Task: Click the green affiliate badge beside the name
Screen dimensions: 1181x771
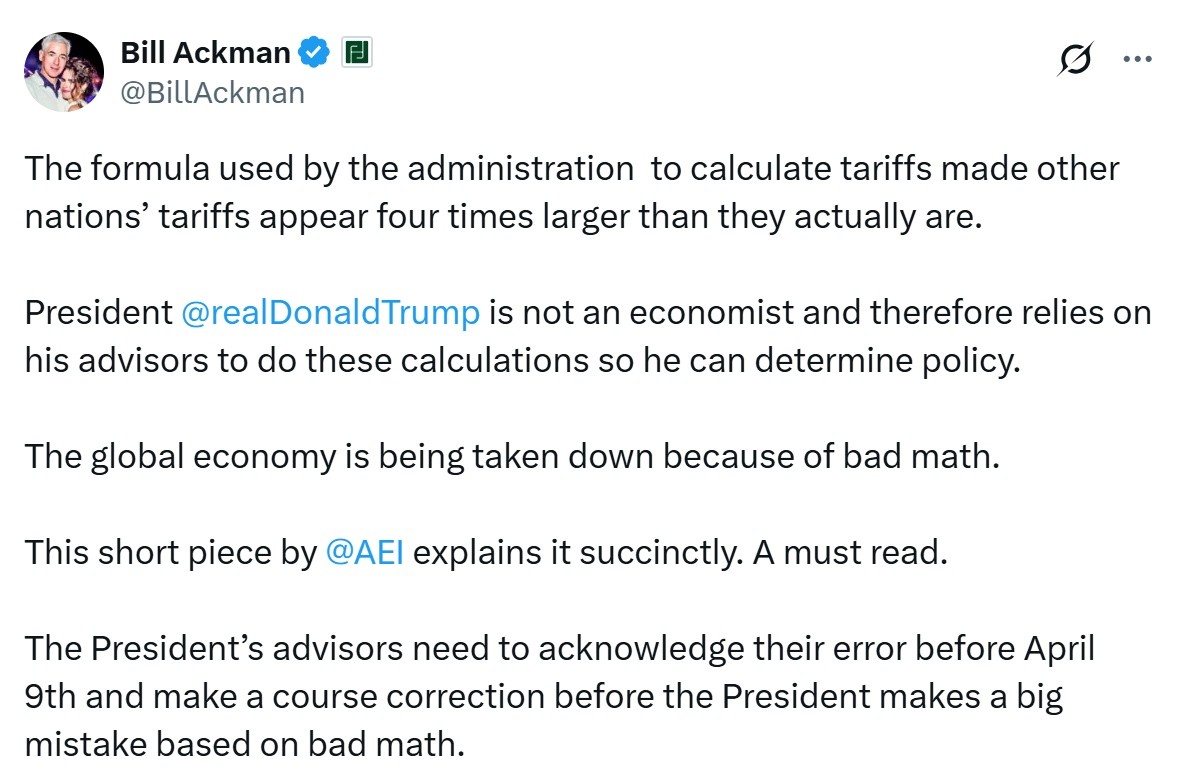Action: [357, 53]
